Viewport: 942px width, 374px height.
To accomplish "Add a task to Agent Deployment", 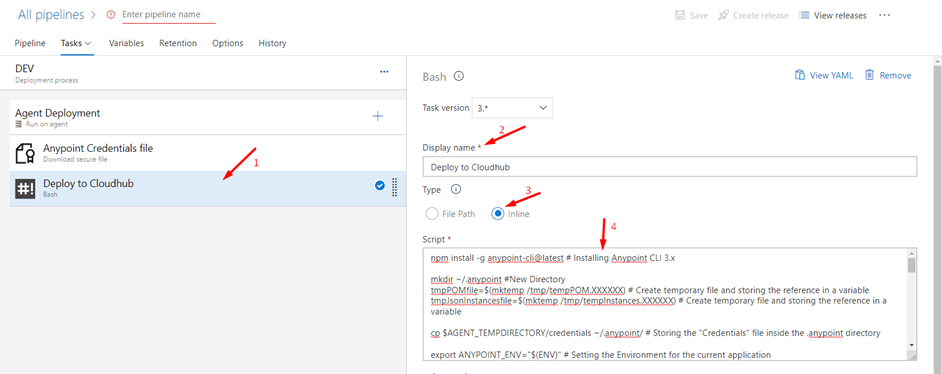I will point(378,116).
